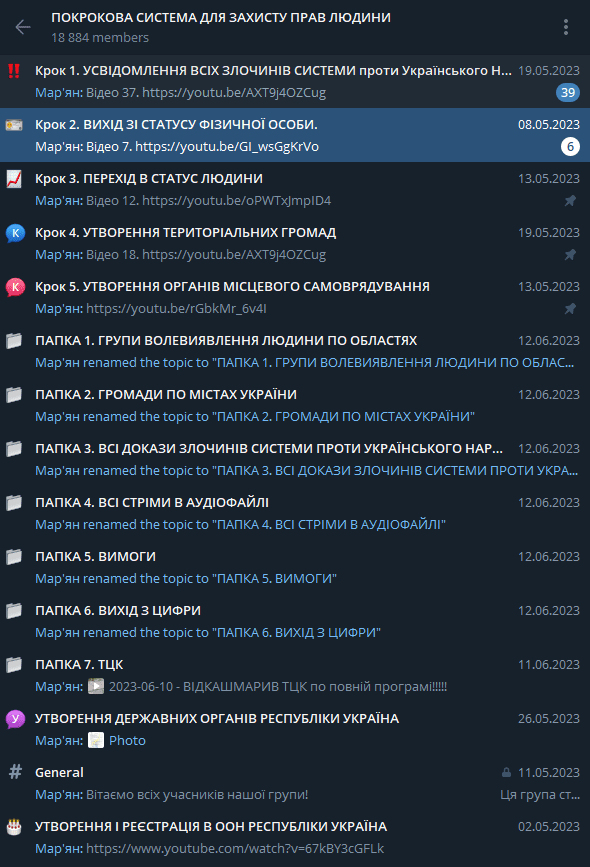The image size is (590, 867).
Task: Select Крок 2. ВИХІД ЗІ СТАТУСУ topic
Action: 295,135
